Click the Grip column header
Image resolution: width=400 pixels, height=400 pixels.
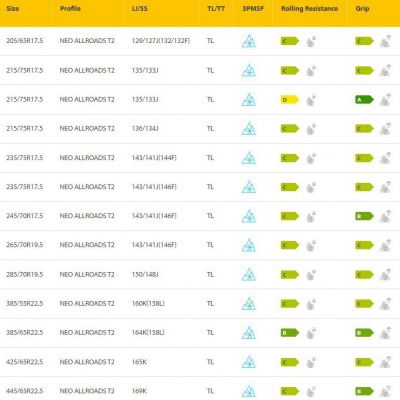click(x=362, y=9)
